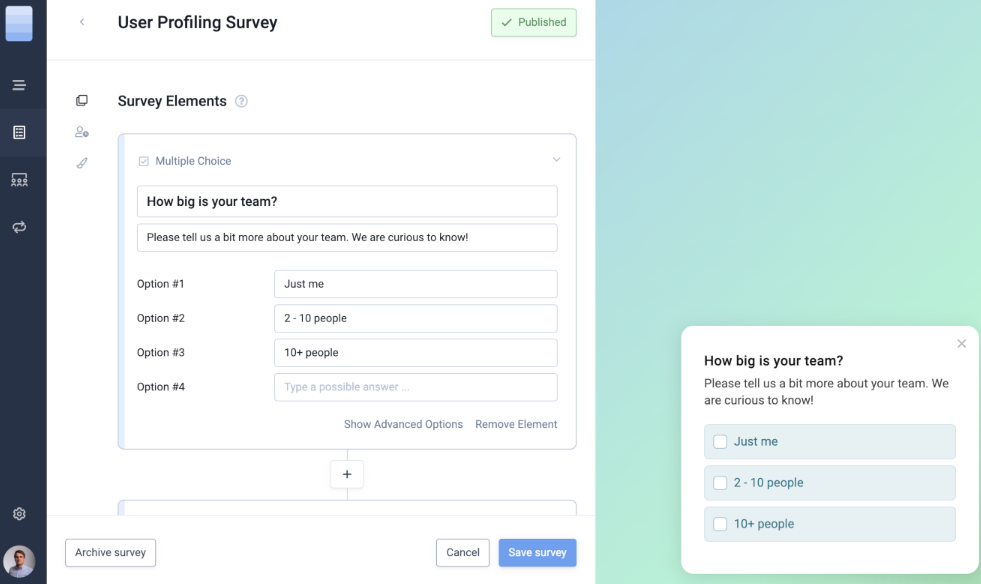The height and width of the screenshot is (584, 981).
Task: Open settings via the gear icon
Action: point(19,514)
